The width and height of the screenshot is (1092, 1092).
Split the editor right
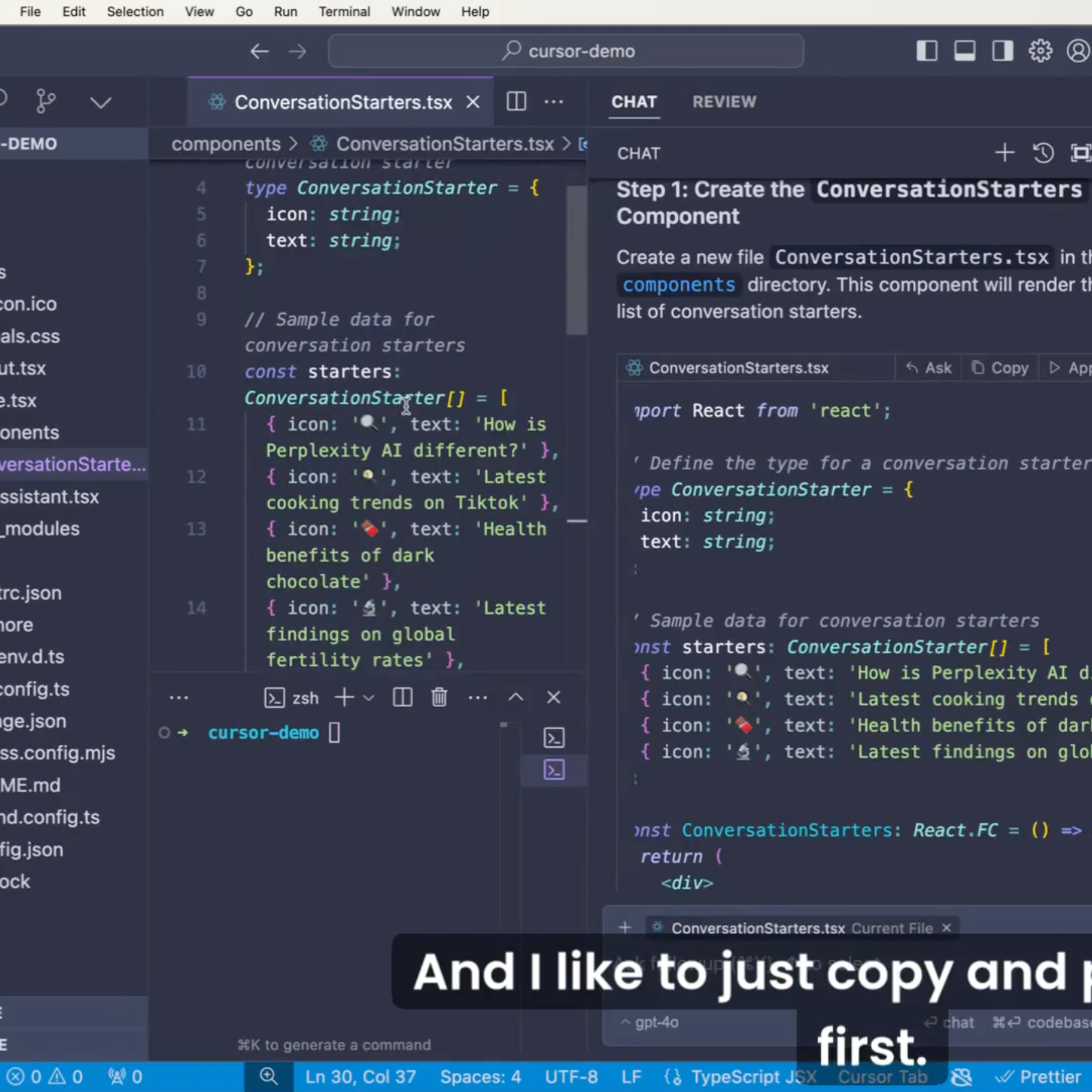(x=516, y=102)
